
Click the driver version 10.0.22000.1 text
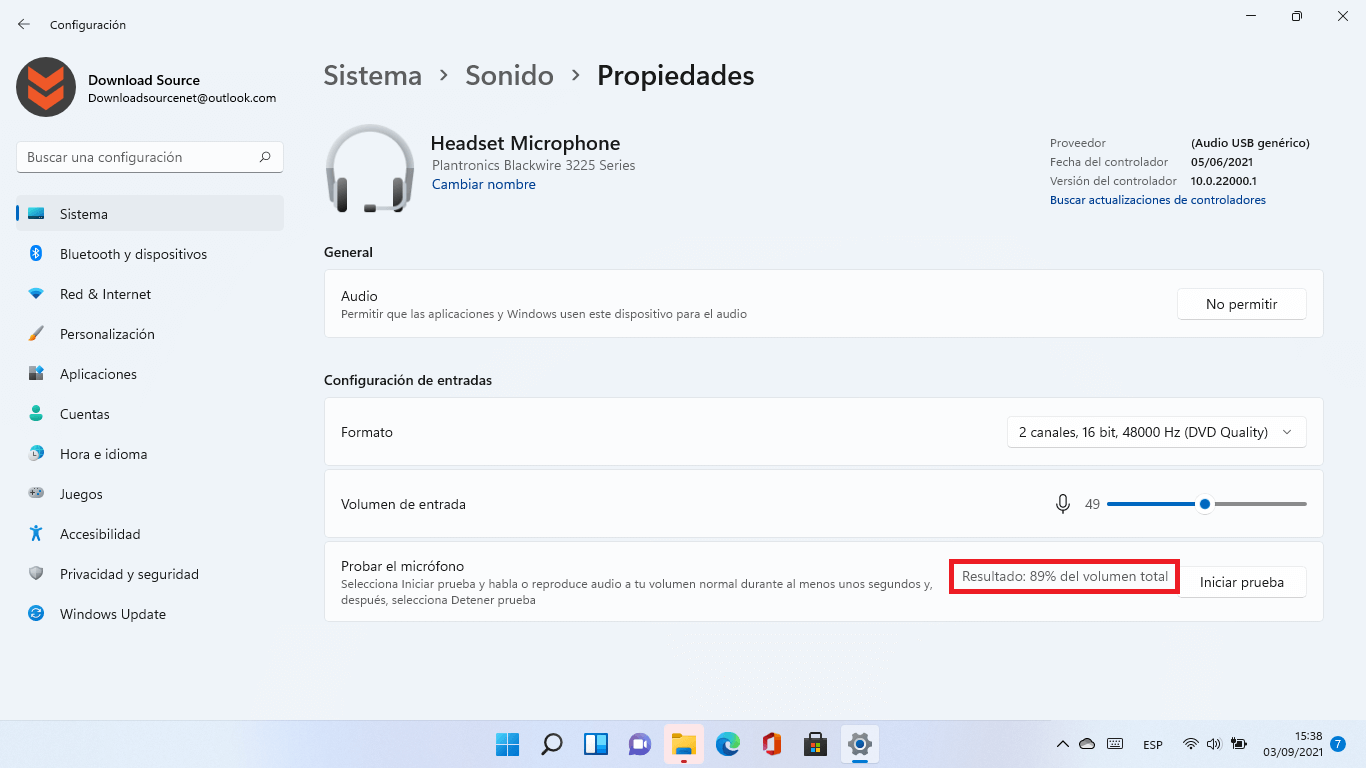pos(1223,181)
